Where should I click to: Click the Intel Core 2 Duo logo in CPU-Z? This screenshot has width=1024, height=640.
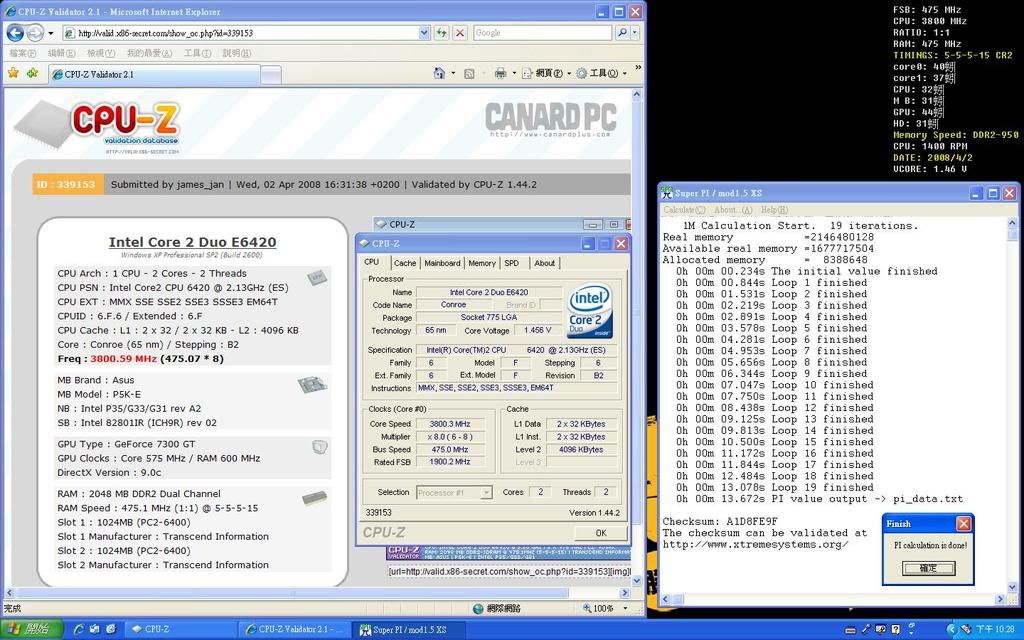pyautogui.click(x=590, y=311)
